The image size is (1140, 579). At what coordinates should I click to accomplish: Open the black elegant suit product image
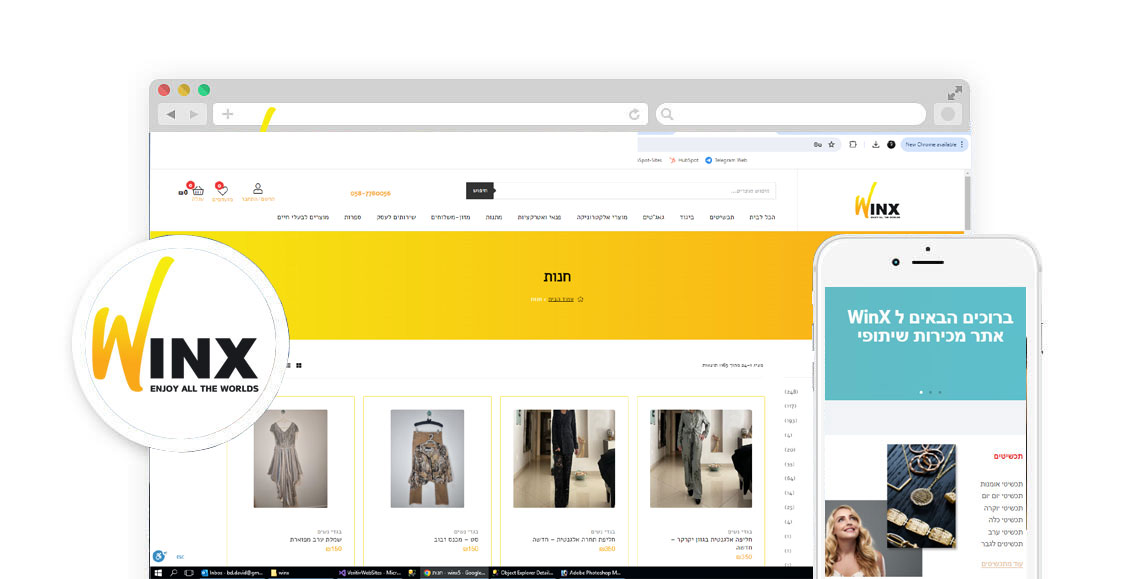(563, 458)
